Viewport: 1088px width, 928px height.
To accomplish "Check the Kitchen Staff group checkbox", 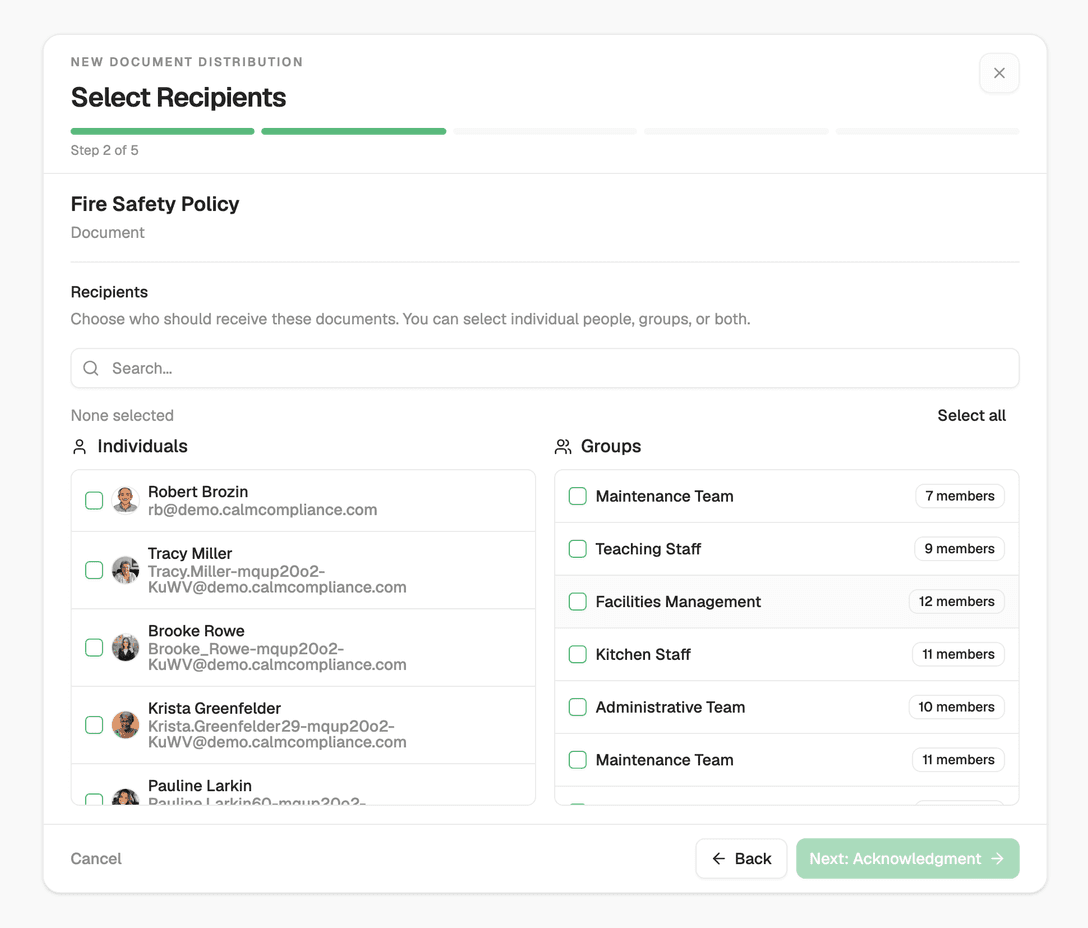I will coord(577,655).
